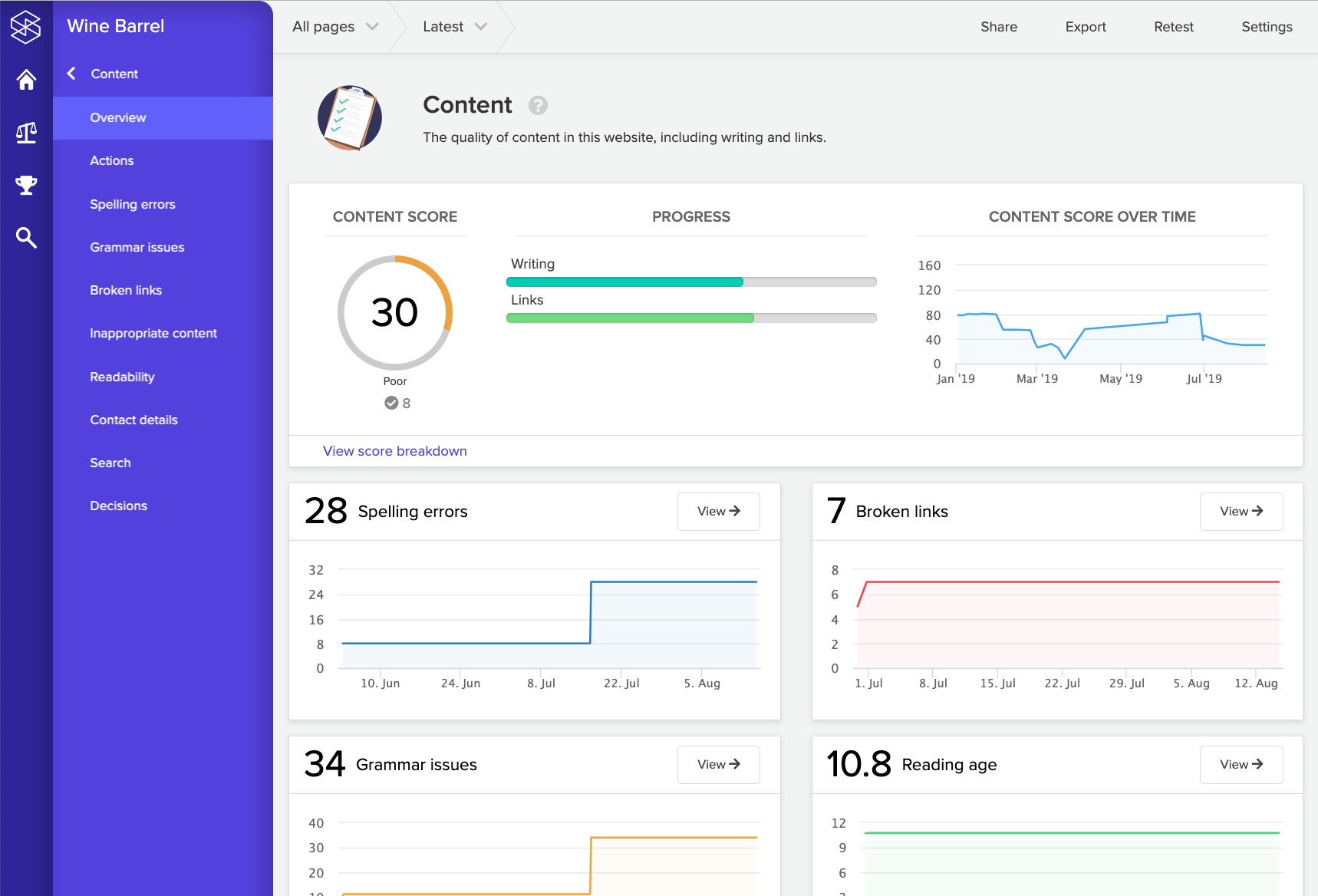Click the clipboard Content section illustration

coord(350,117)
